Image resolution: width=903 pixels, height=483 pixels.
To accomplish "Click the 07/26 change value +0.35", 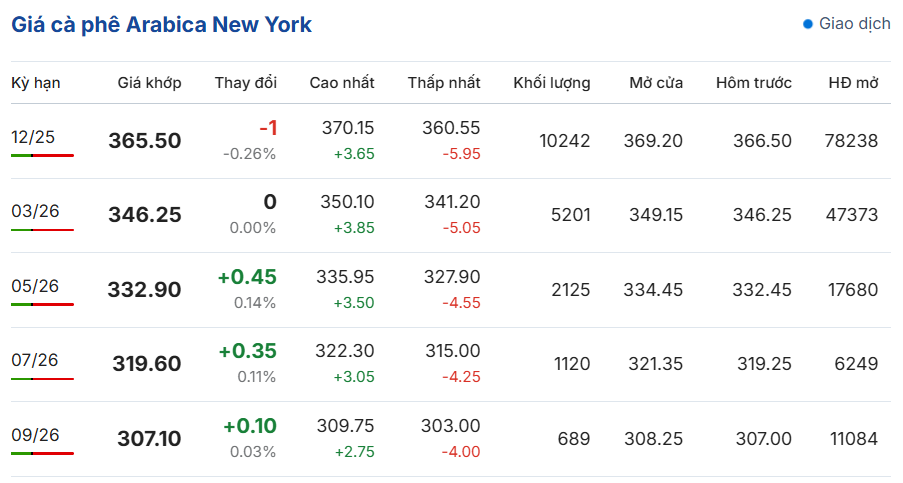I will click(247, 351).
